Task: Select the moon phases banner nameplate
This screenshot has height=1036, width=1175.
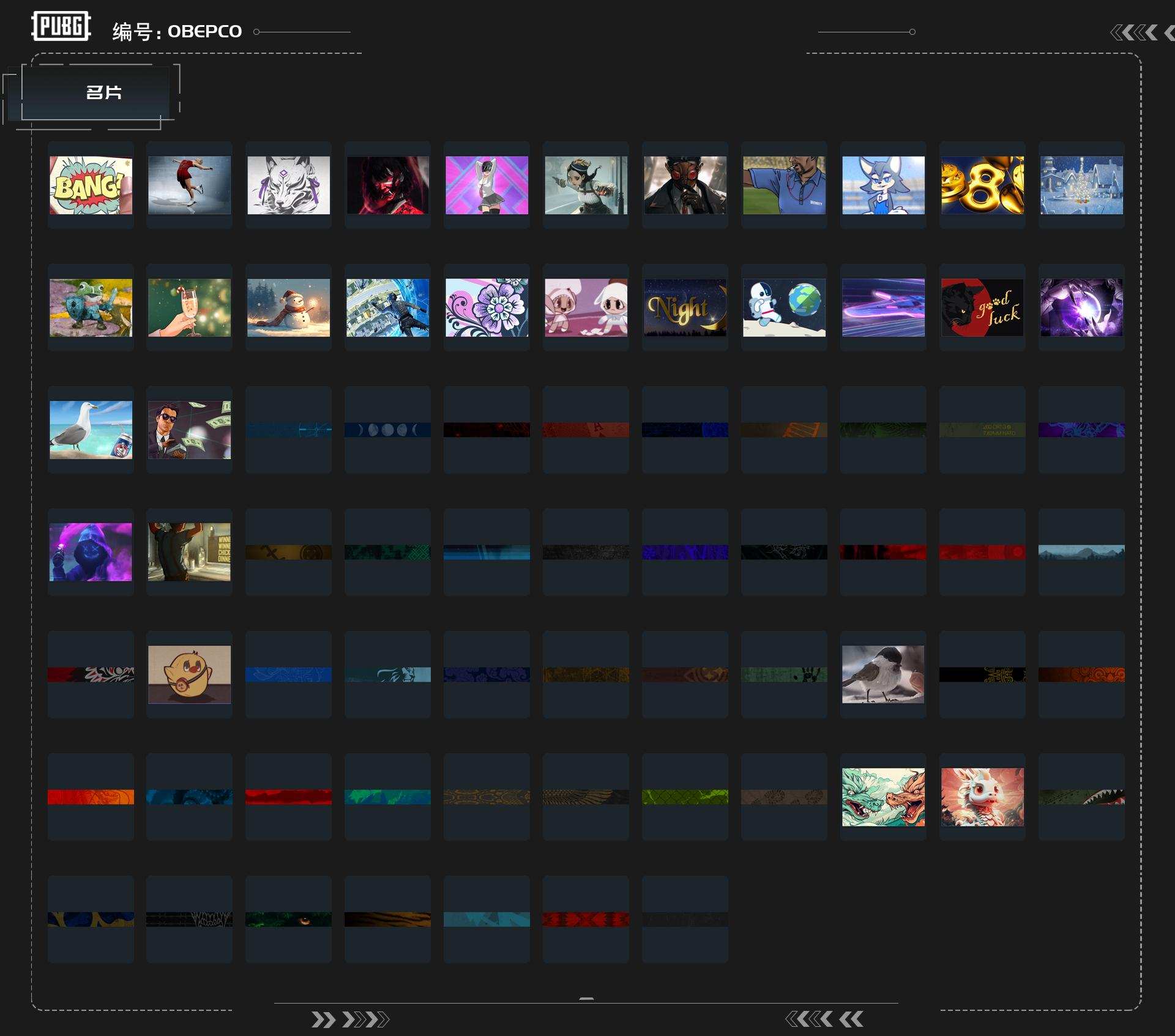Action: click(387, 430)
